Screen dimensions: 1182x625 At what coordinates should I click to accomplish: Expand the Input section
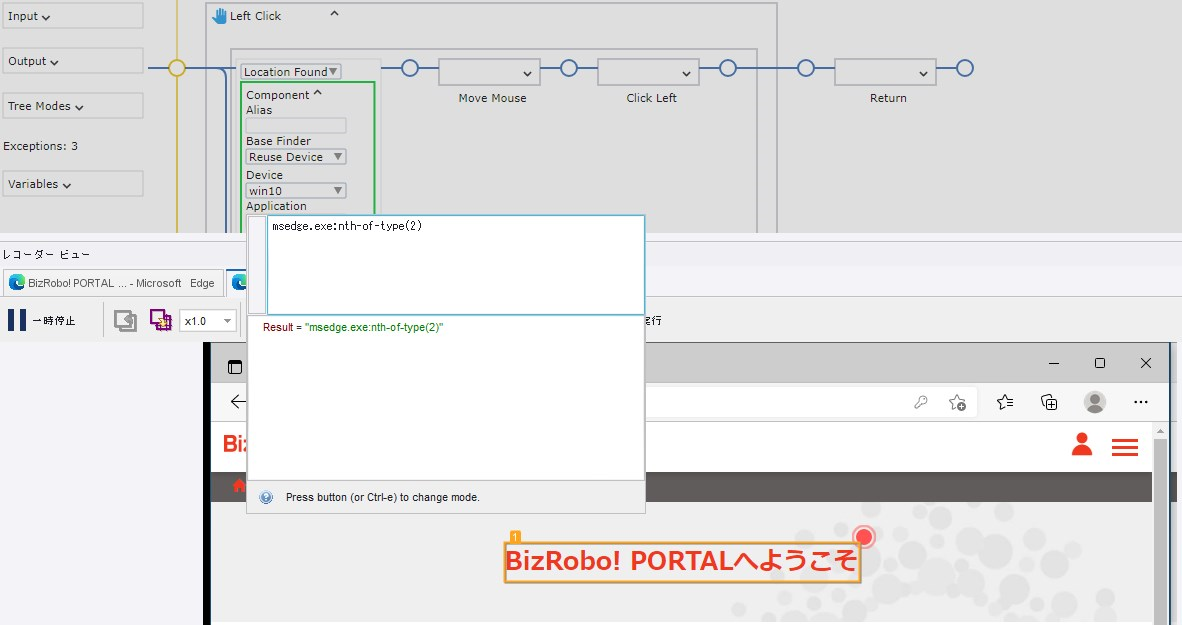coord(72,16)
